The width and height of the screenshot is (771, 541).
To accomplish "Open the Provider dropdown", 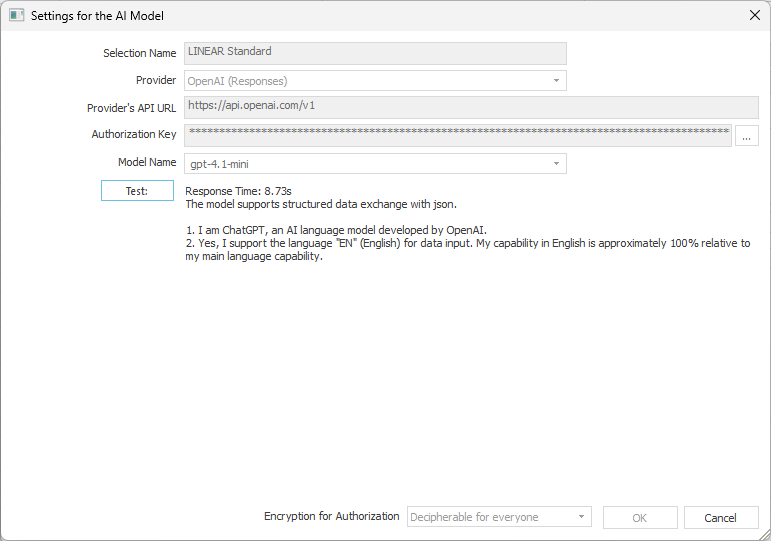I will click(x=375, y=81).
